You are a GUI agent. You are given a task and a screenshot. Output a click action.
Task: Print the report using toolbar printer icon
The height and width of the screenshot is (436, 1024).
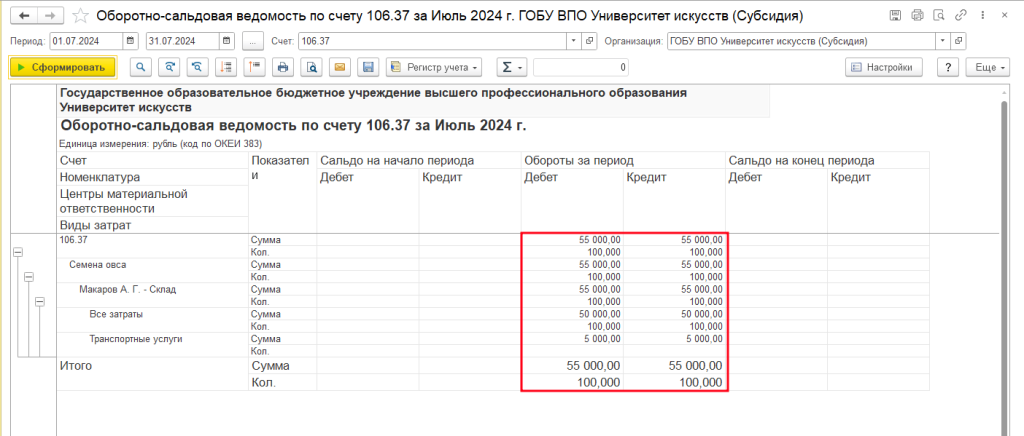click(x=283, y=67)
